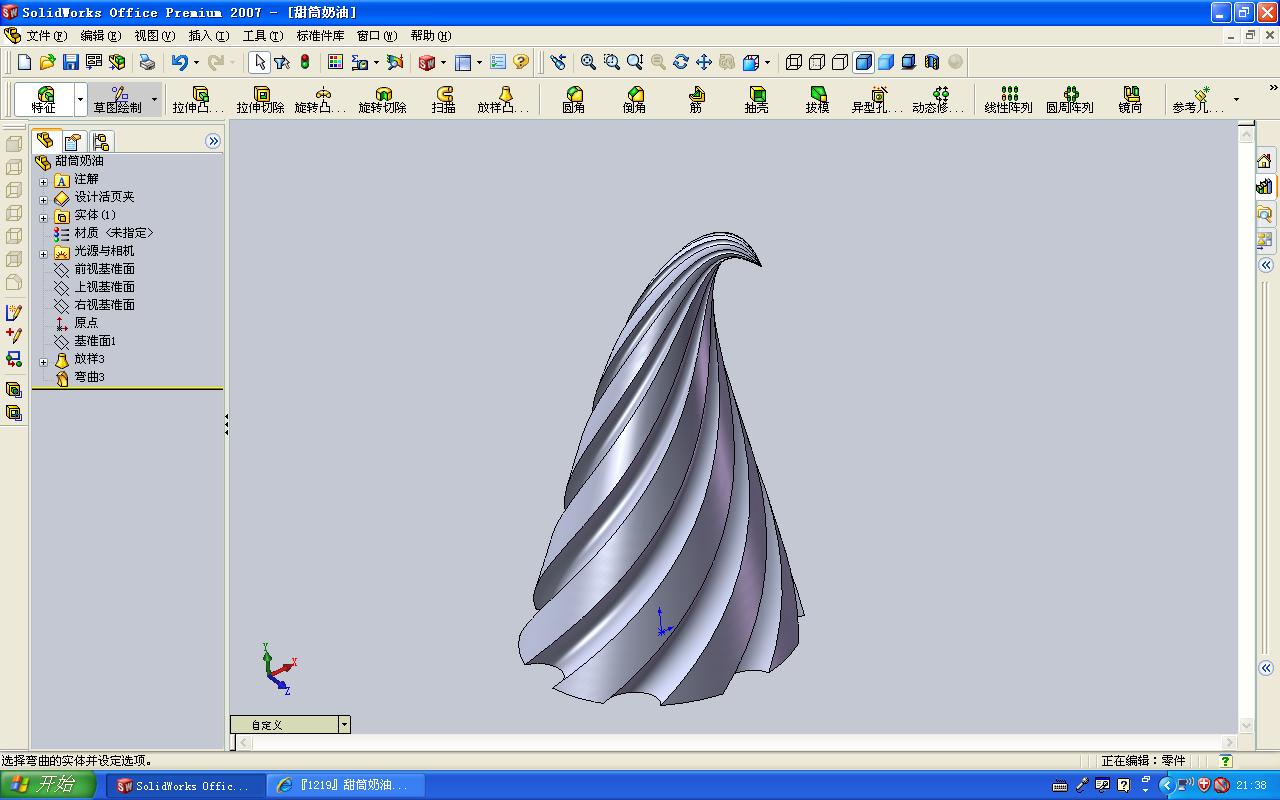Select the 弯曲3 feature in the tree
This screenshot has height=800, width=1280.
[x=89, y=377]
